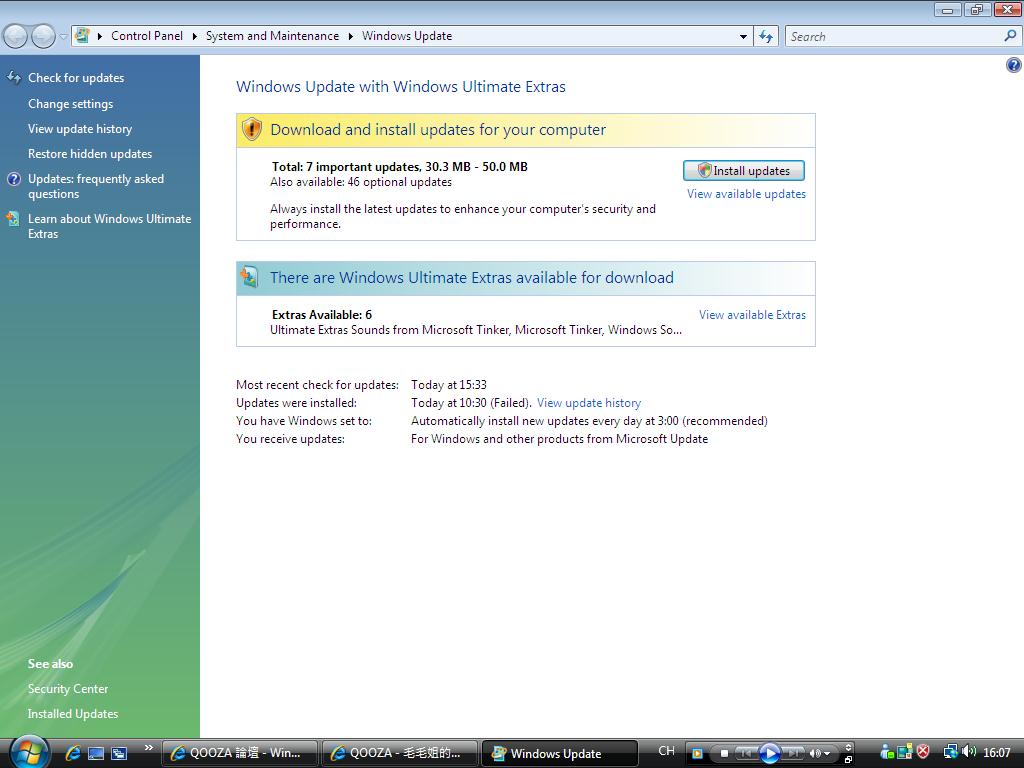Viewport: 1024px width, 768px height.
Task: Click Switch between windows in Quick Launch
Action: (119, 753)
